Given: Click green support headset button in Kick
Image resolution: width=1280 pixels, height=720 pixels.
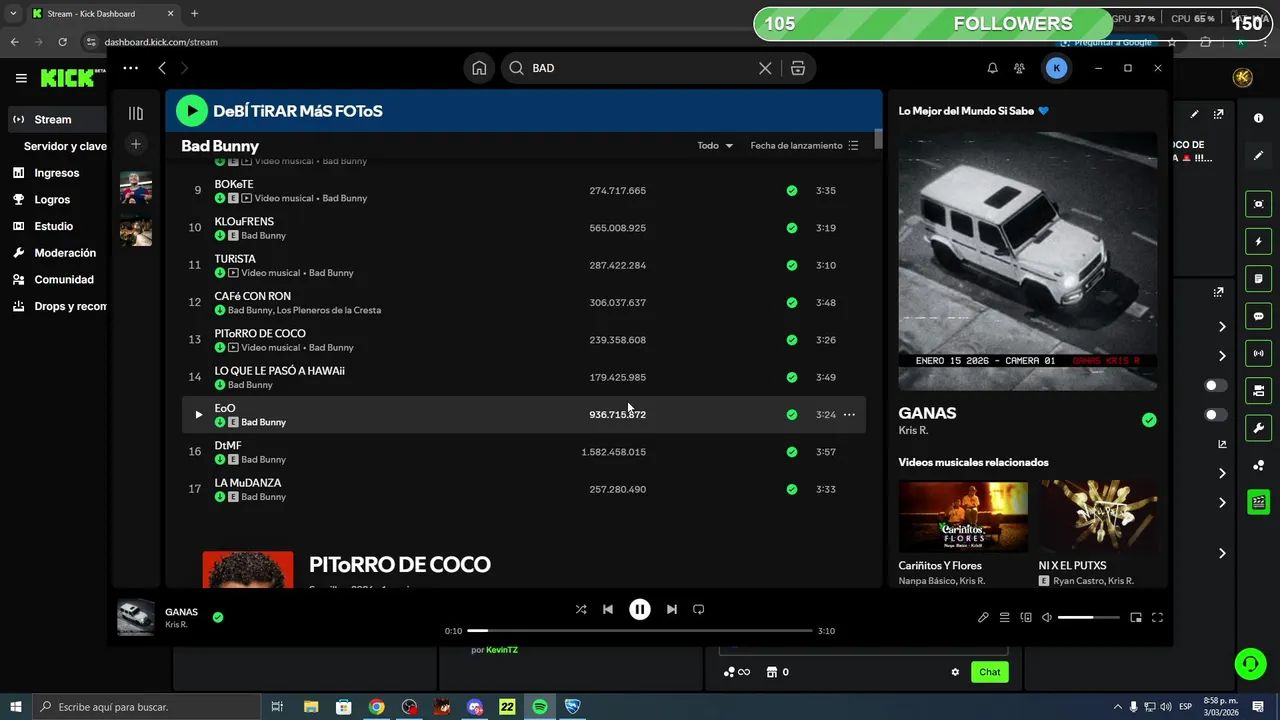Looking at the screenshot, I should pyautogui.click(x=1249, y=663).
